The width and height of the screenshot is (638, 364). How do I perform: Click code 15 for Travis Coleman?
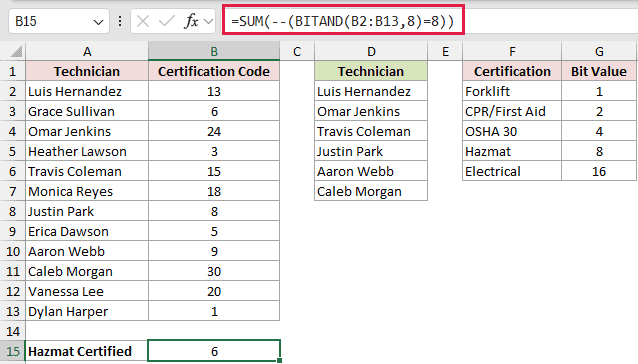(214, 171)
